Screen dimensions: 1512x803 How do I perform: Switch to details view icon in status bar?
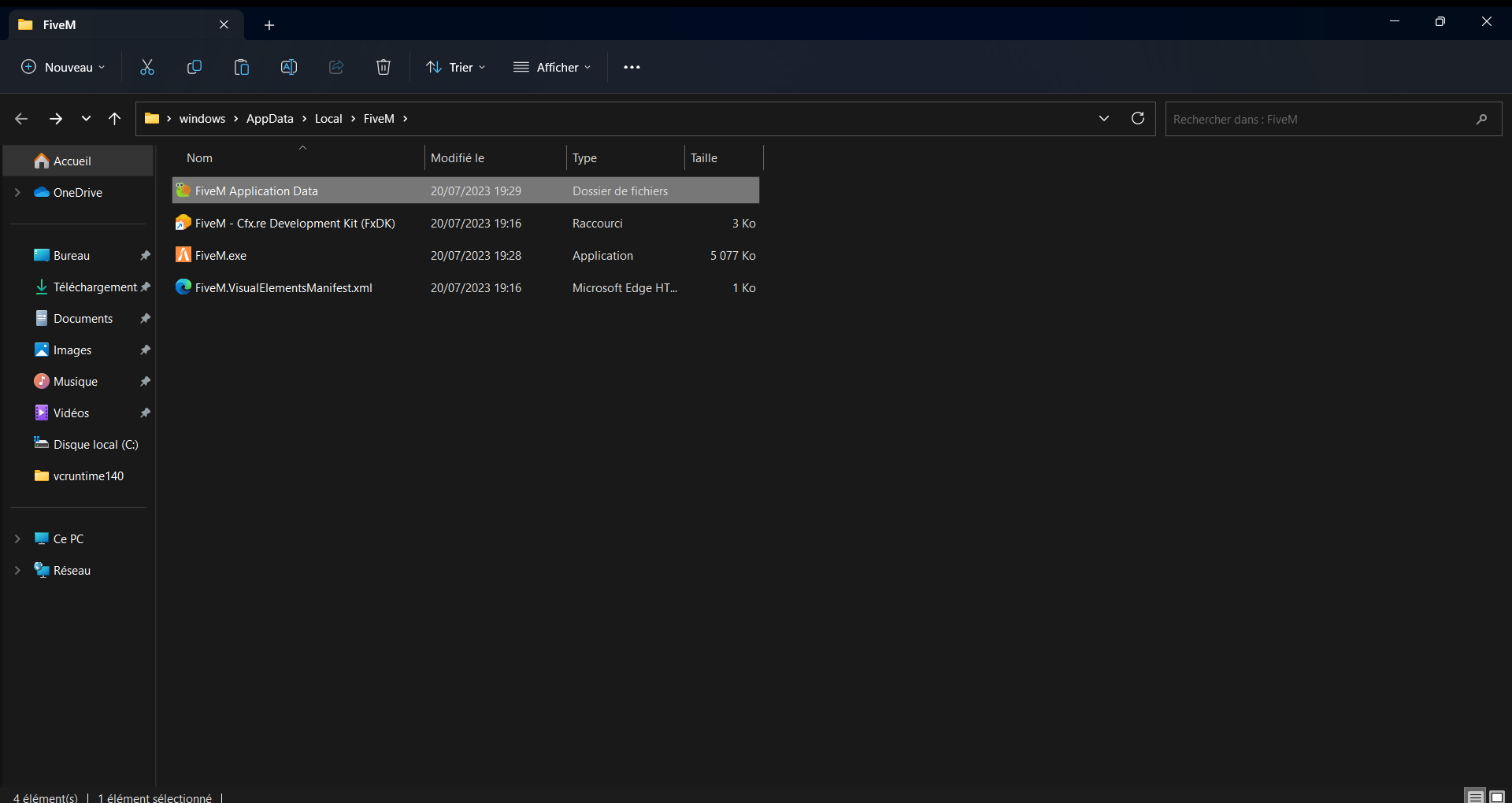[1476, 796]
